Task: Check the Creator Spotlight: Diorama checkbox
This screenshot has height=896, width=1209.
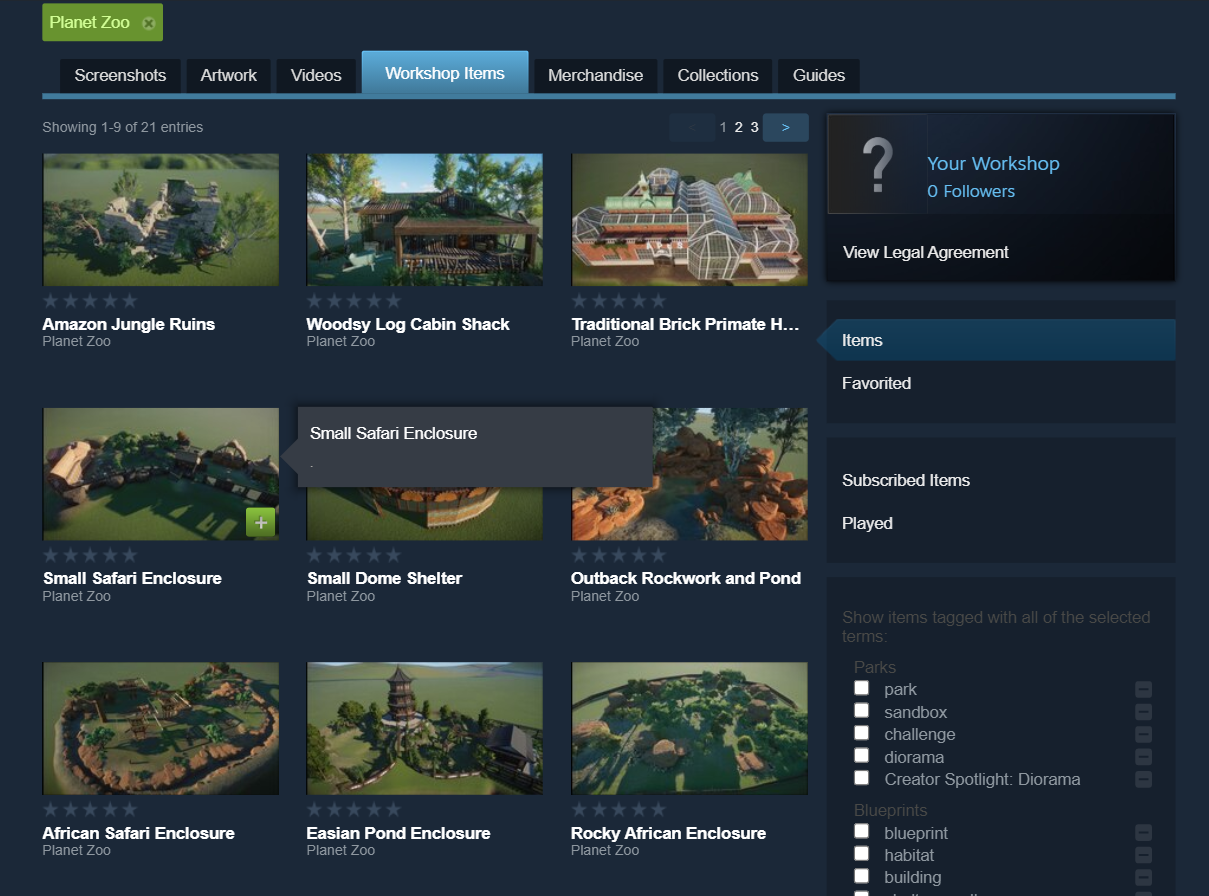Action: [x=861, y=777]
